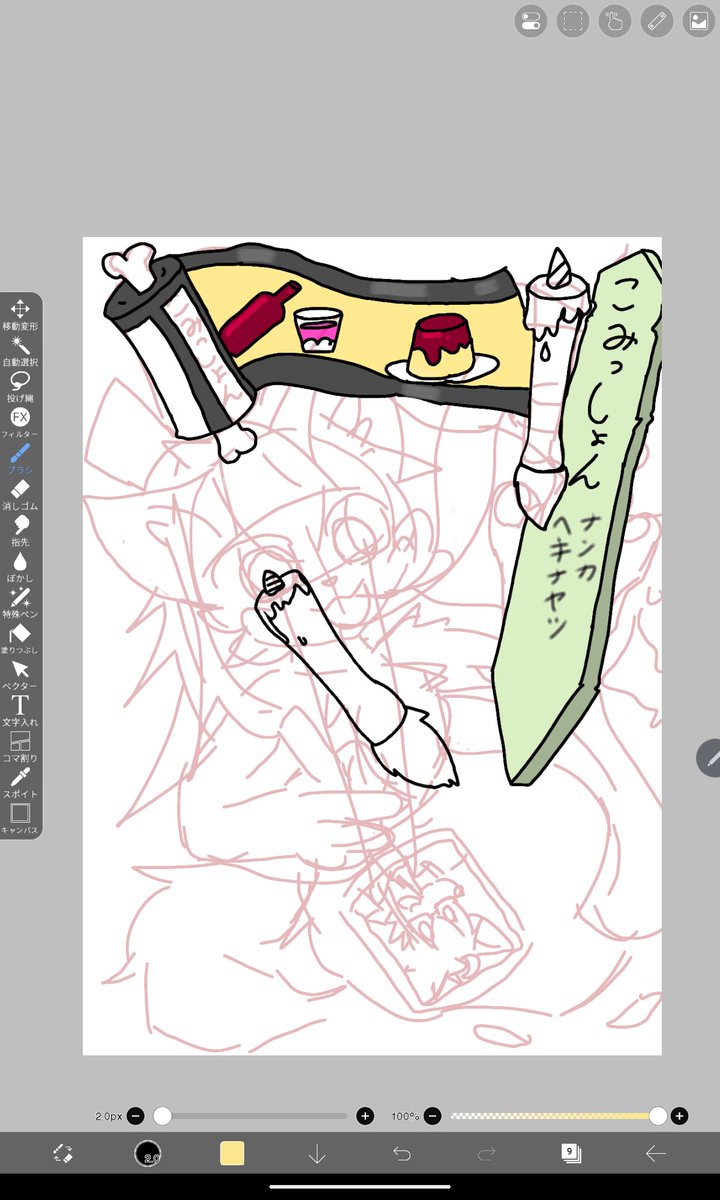This screenshot has height=1200, width=720.
Task: Click the red wine bottle drawing on the canvas
Action: point(258,318)
